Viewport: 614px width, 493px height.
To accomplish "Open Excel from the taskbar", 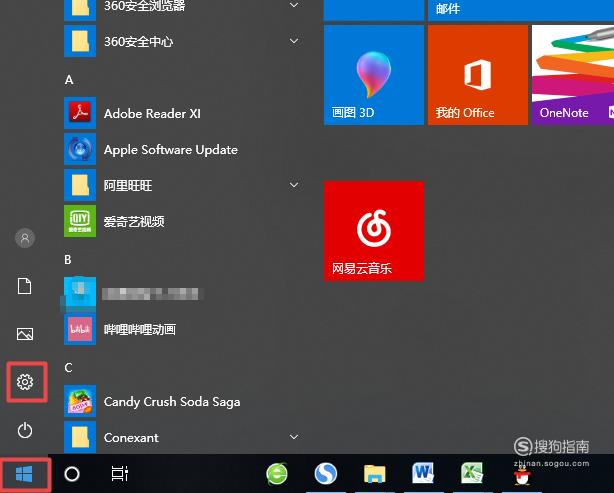I will pos(472,473).
